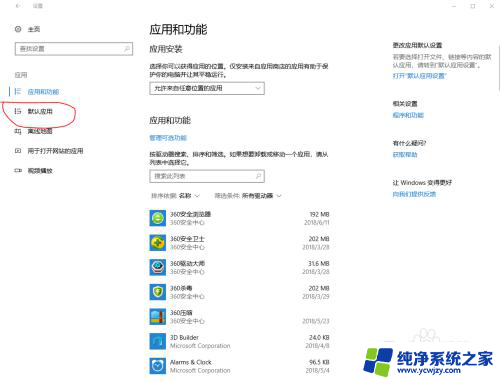Click the 360安全浏览器 app icon
Viewport: 500px width, 382px height.
pos(158,218)
